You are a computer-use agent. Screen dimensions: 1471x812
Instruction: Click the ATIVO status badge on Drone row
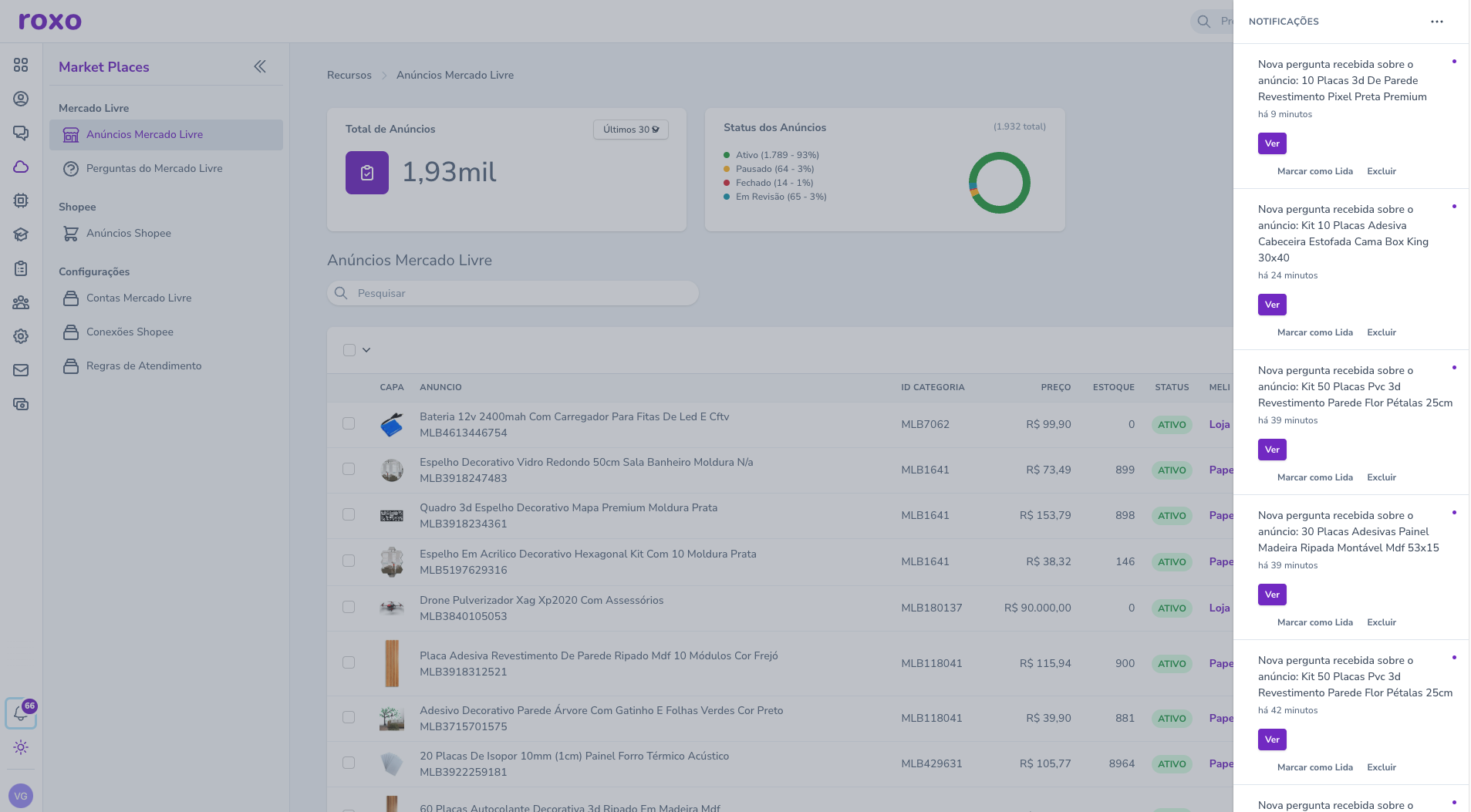[x=1171, y=608]
